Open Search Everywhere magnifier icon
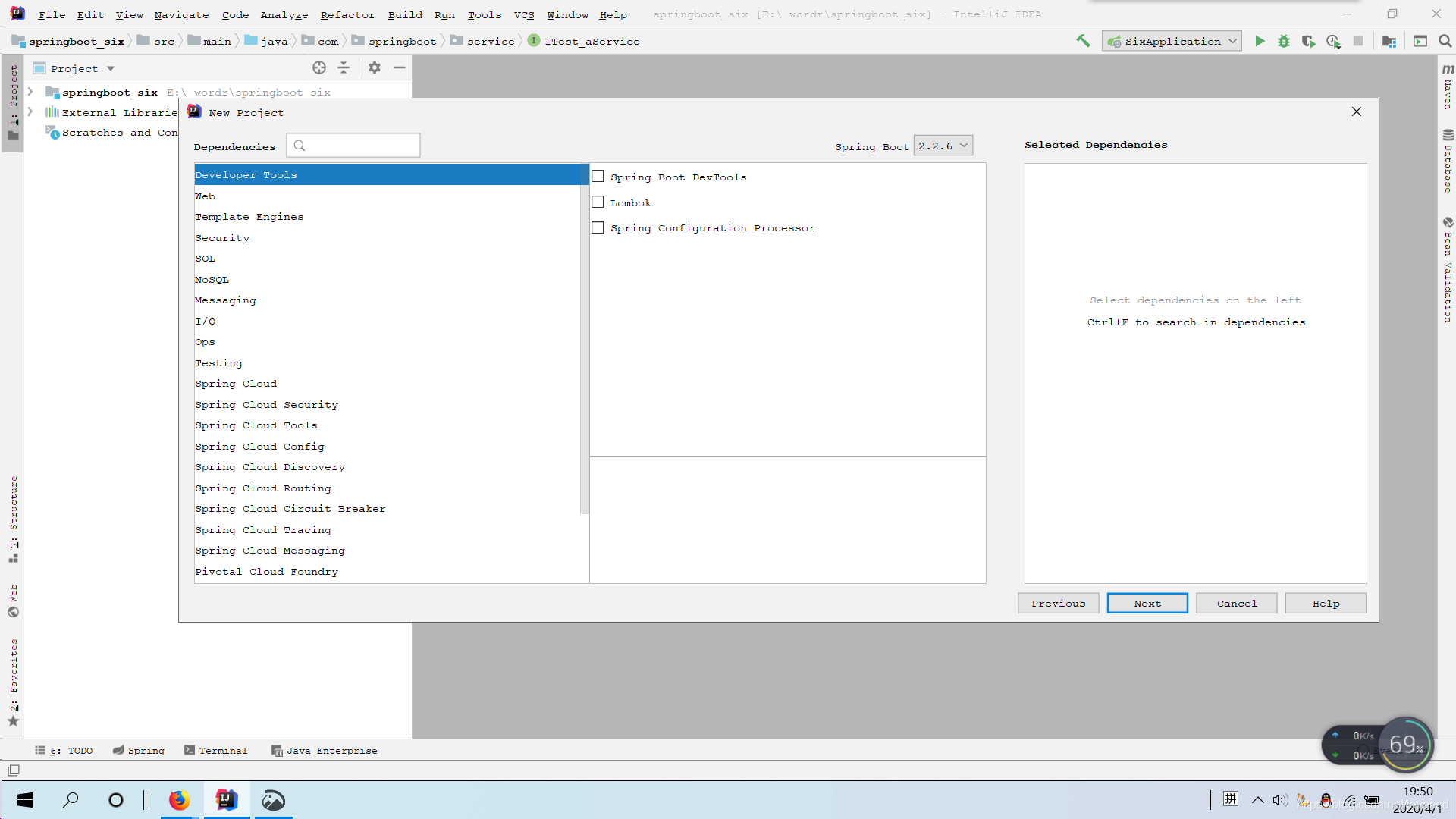Viewport: 1456px width, 819px height. (x=1445, y=41)
